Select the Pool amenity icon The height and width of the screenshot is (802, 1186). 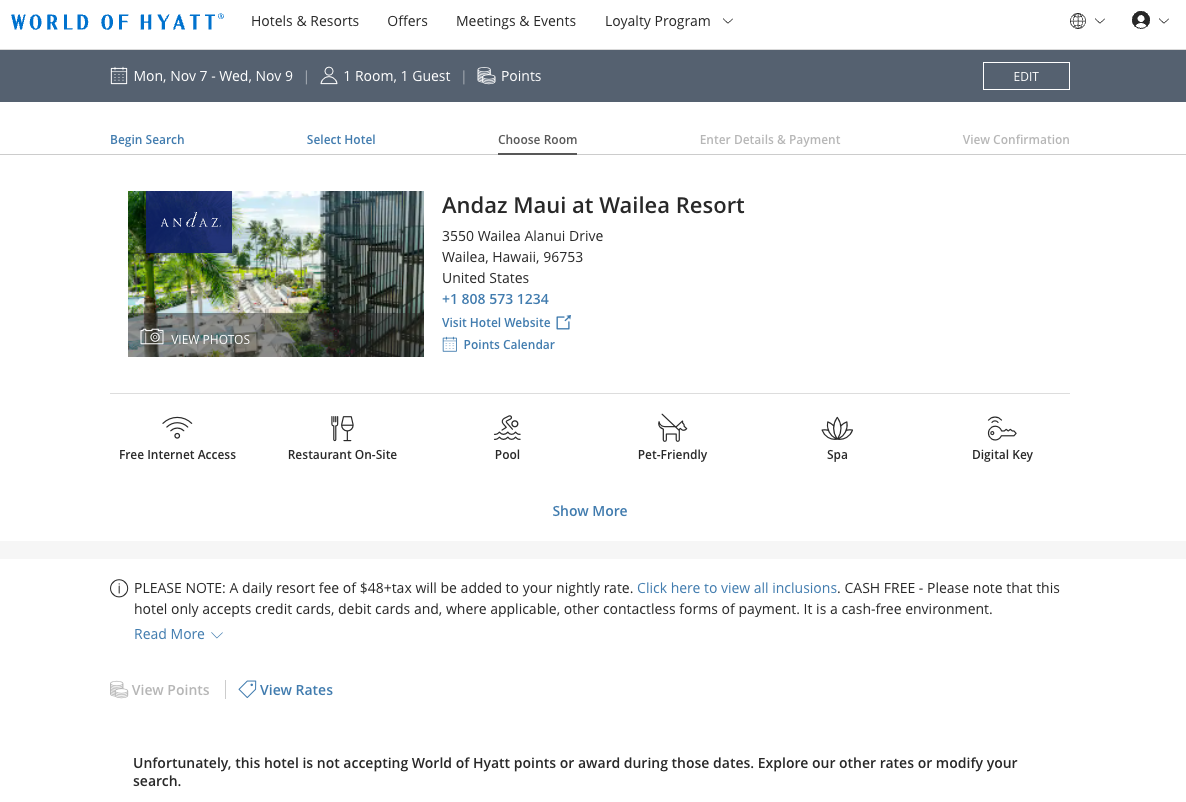(507, 427)
